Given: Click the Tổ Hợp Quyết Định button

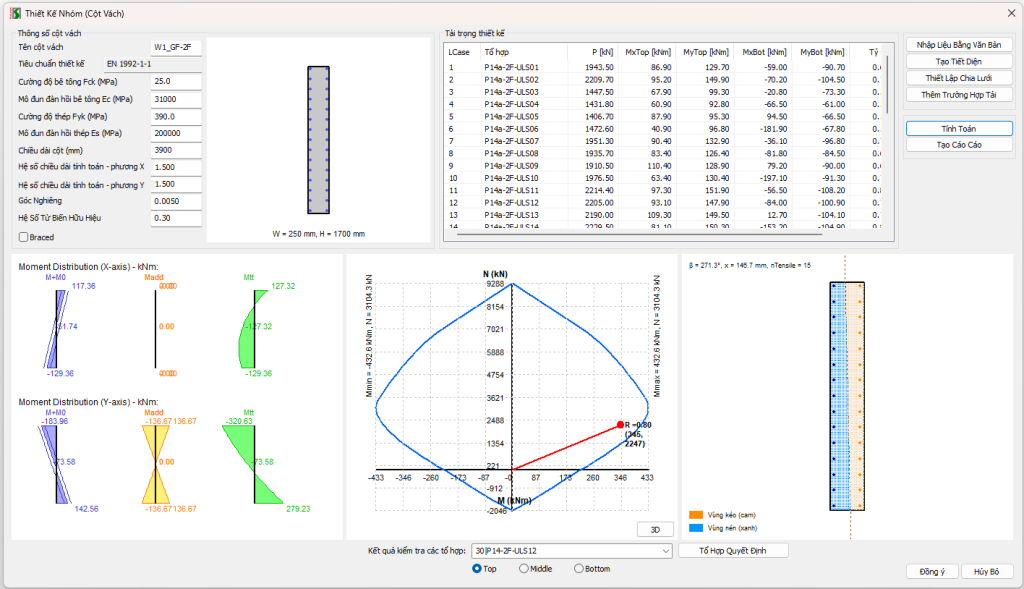Looking at the screenshot, I should point(734,551).
